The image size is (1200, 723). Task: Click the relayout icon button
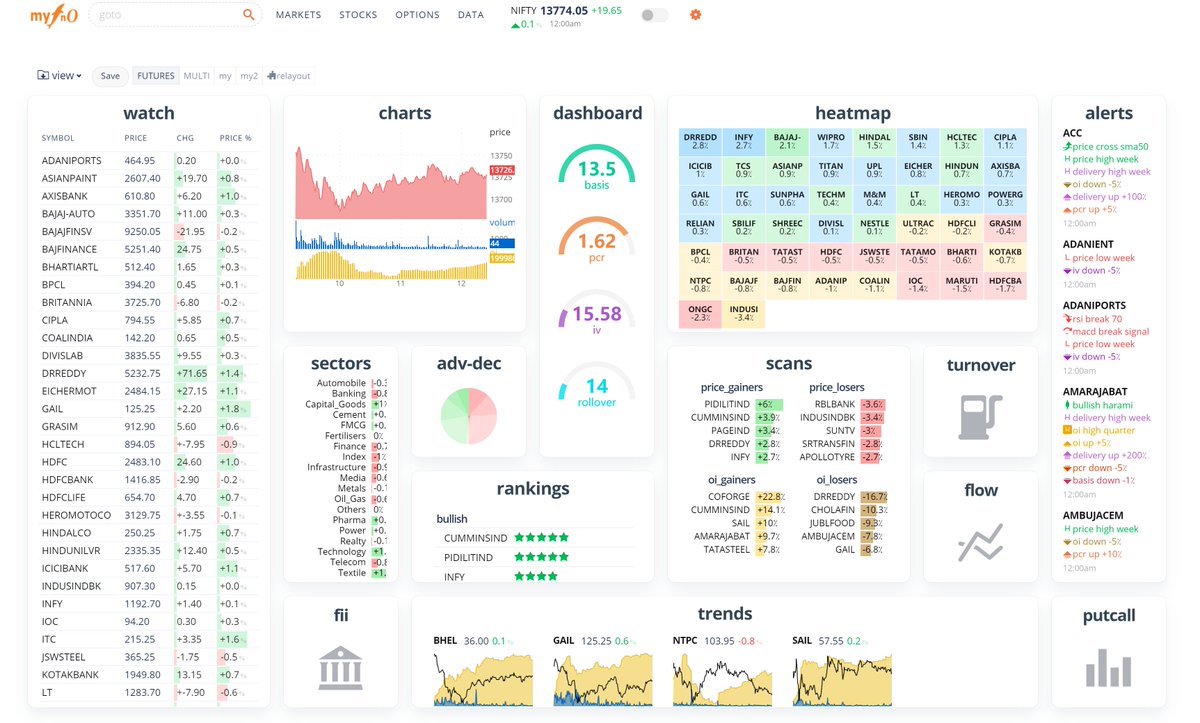pyautogui.click(x=288, y=75)
